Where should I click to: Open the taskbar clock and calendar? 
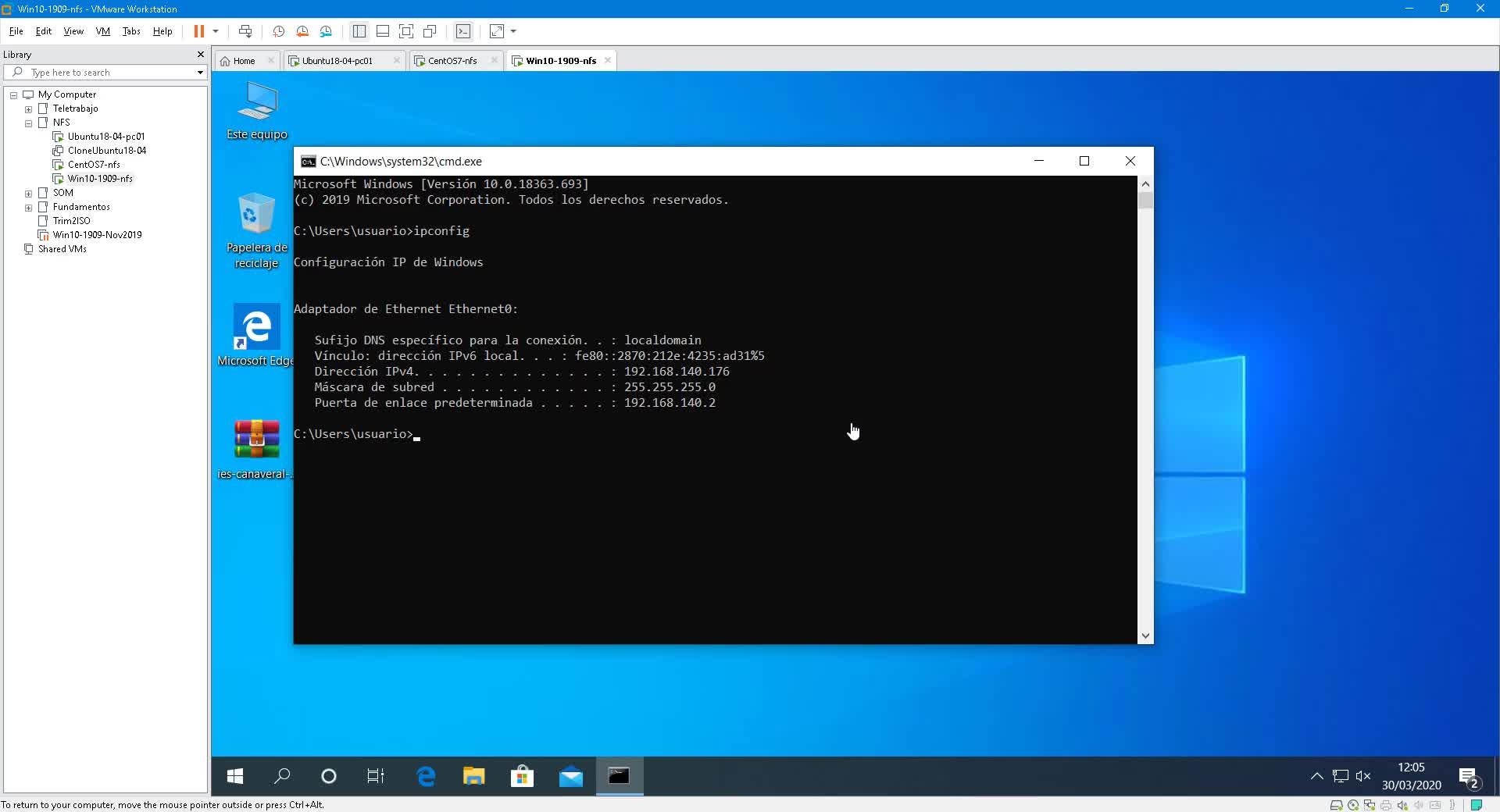tap(1411, 776)
